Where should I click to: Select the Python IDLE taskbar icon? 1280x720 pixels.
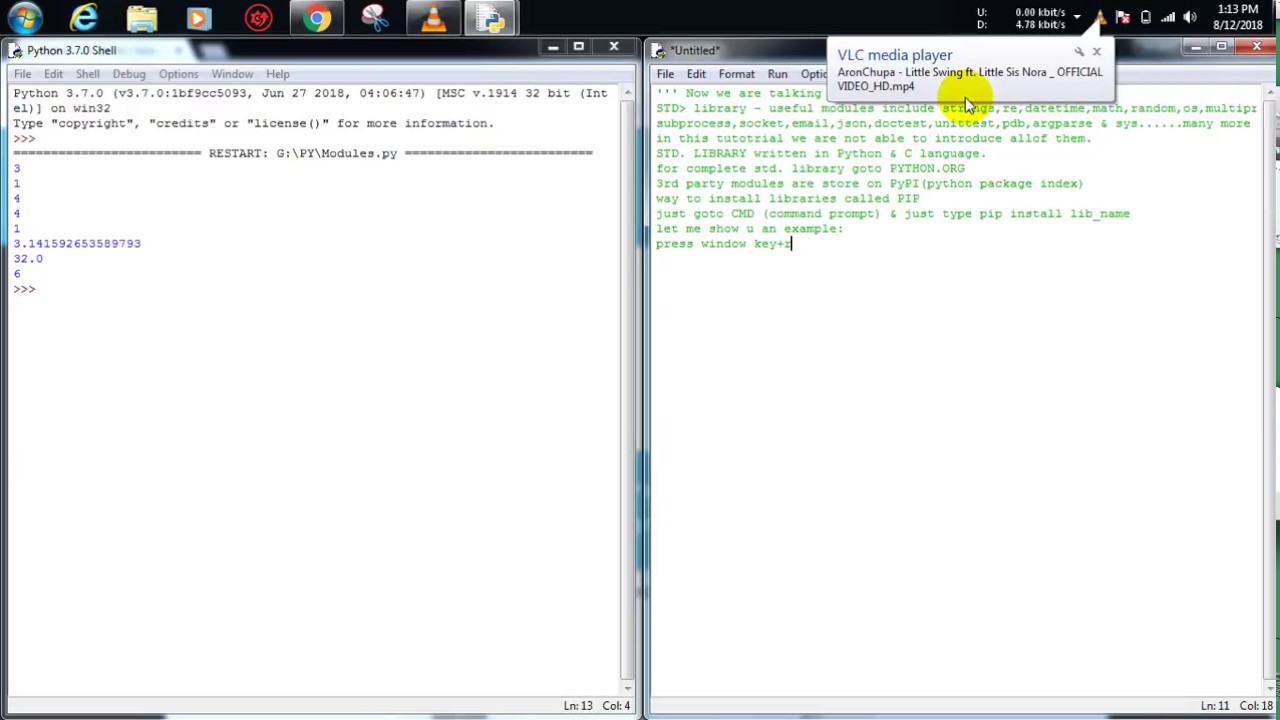tap(491, 18)
